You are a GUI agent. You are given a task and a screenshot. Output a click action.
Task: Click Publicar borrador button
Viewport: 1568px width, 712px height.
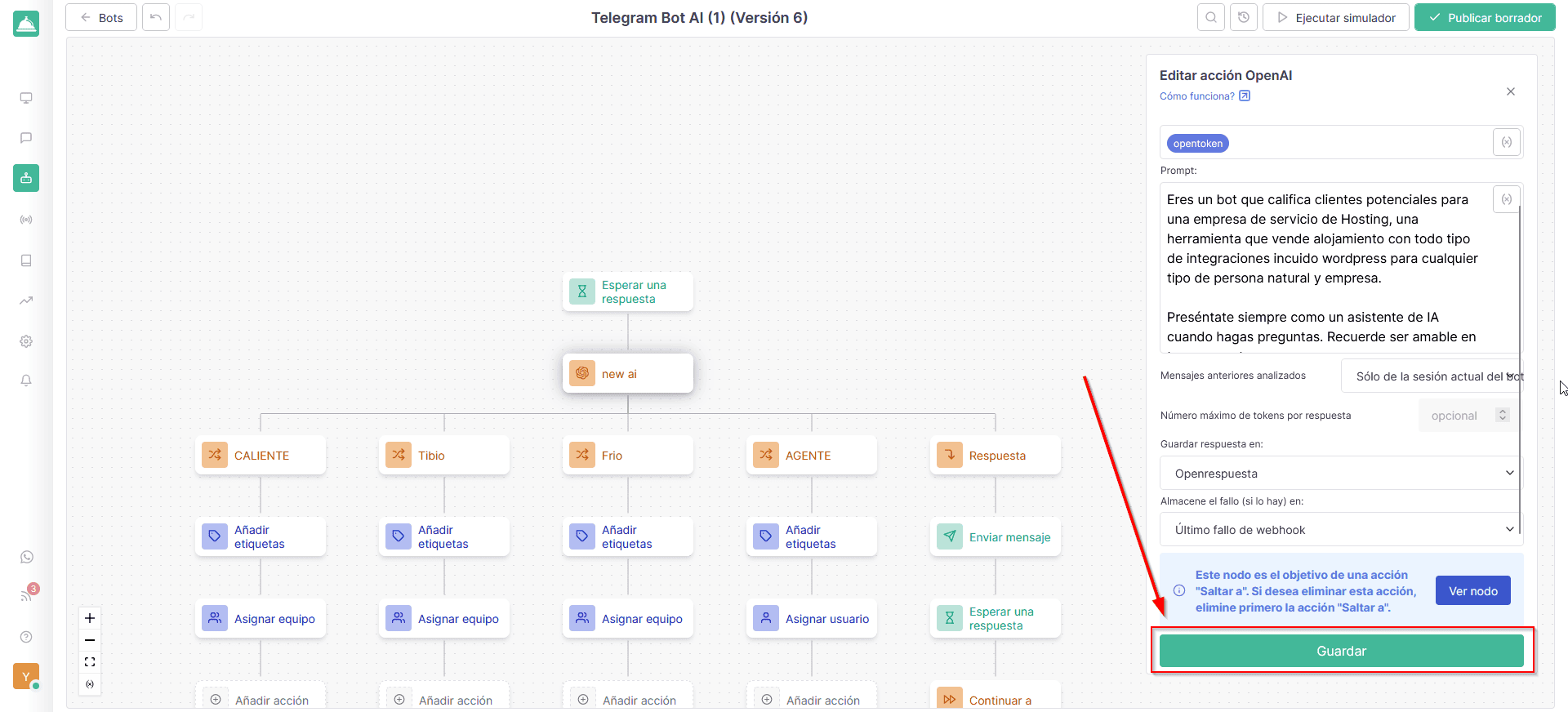[x=1485, y=17]
